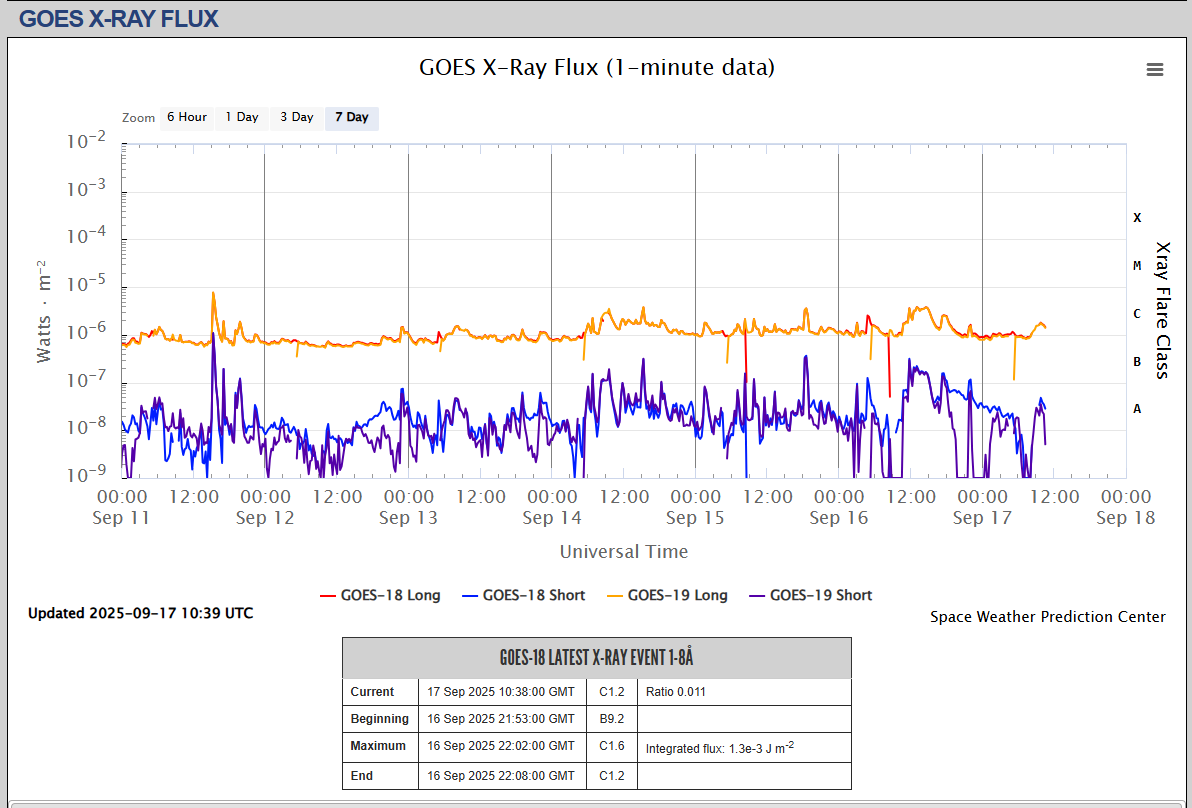The image size is (1192, 808).
Task: Toggle the GOES-18 Long legend series
Action: [x=379, y=595]
